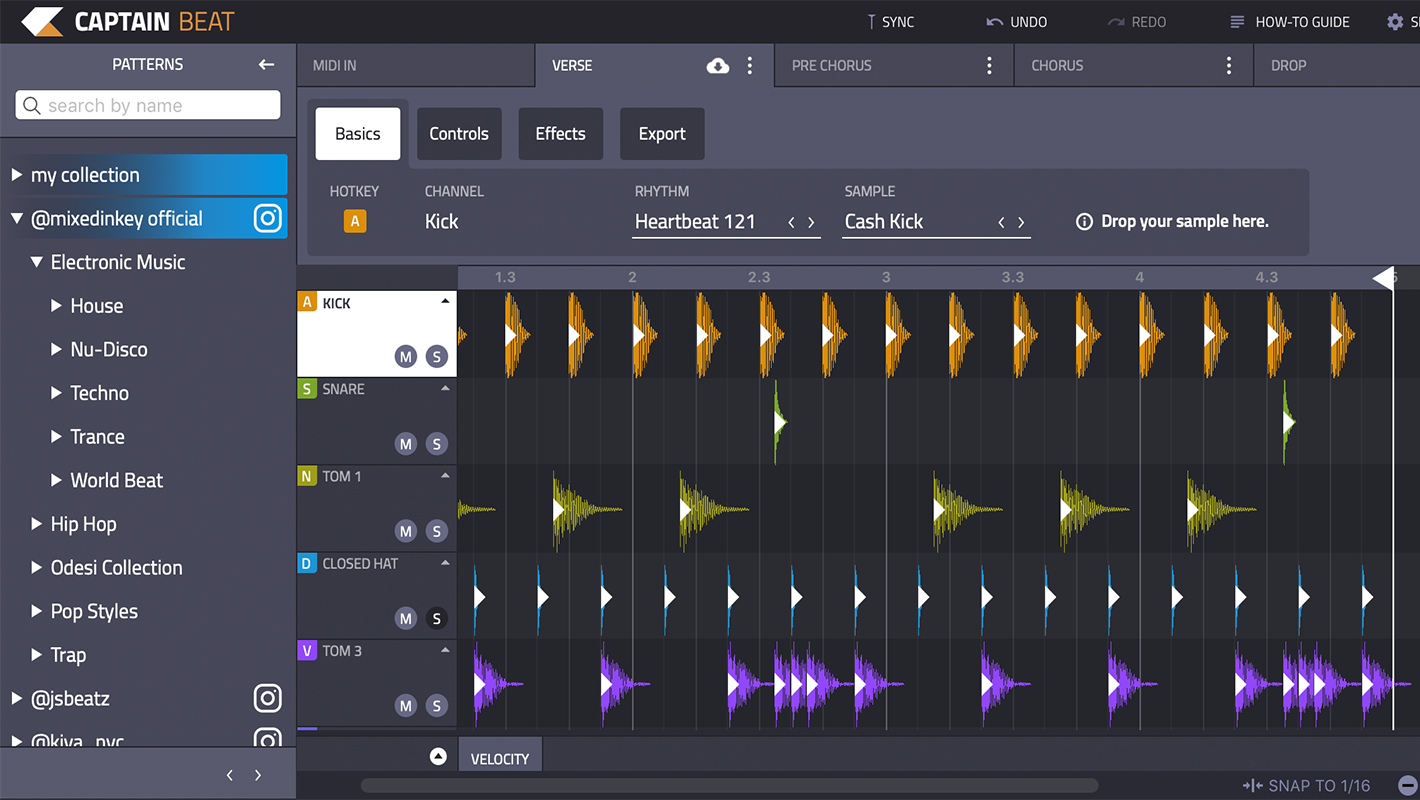Collapse the Electronic Music category
1420x800 pixels.
pyautogui.click(x=37, y=262)
